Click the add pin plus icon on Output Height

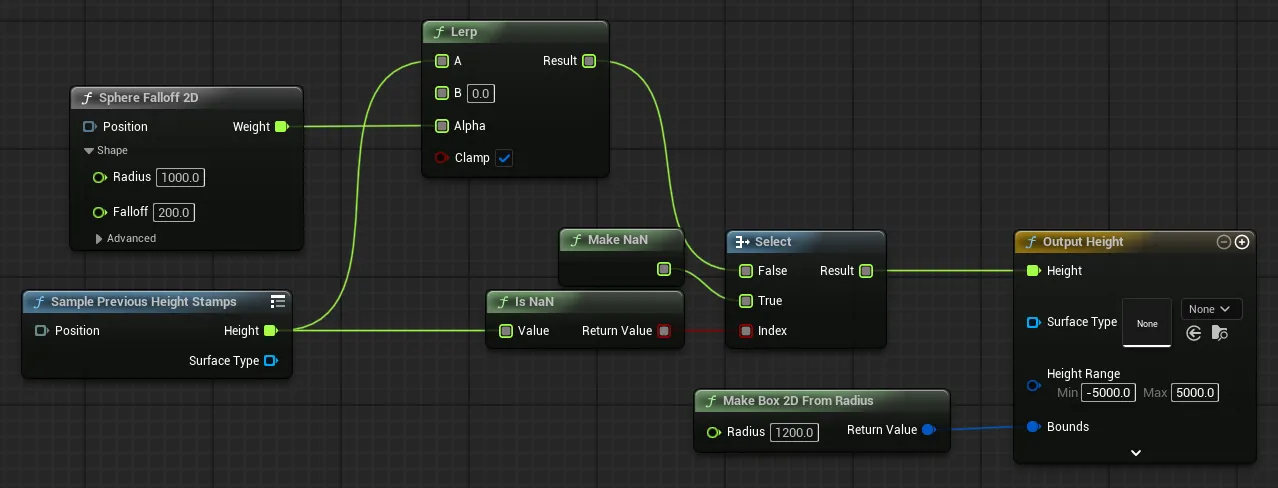1242,242
